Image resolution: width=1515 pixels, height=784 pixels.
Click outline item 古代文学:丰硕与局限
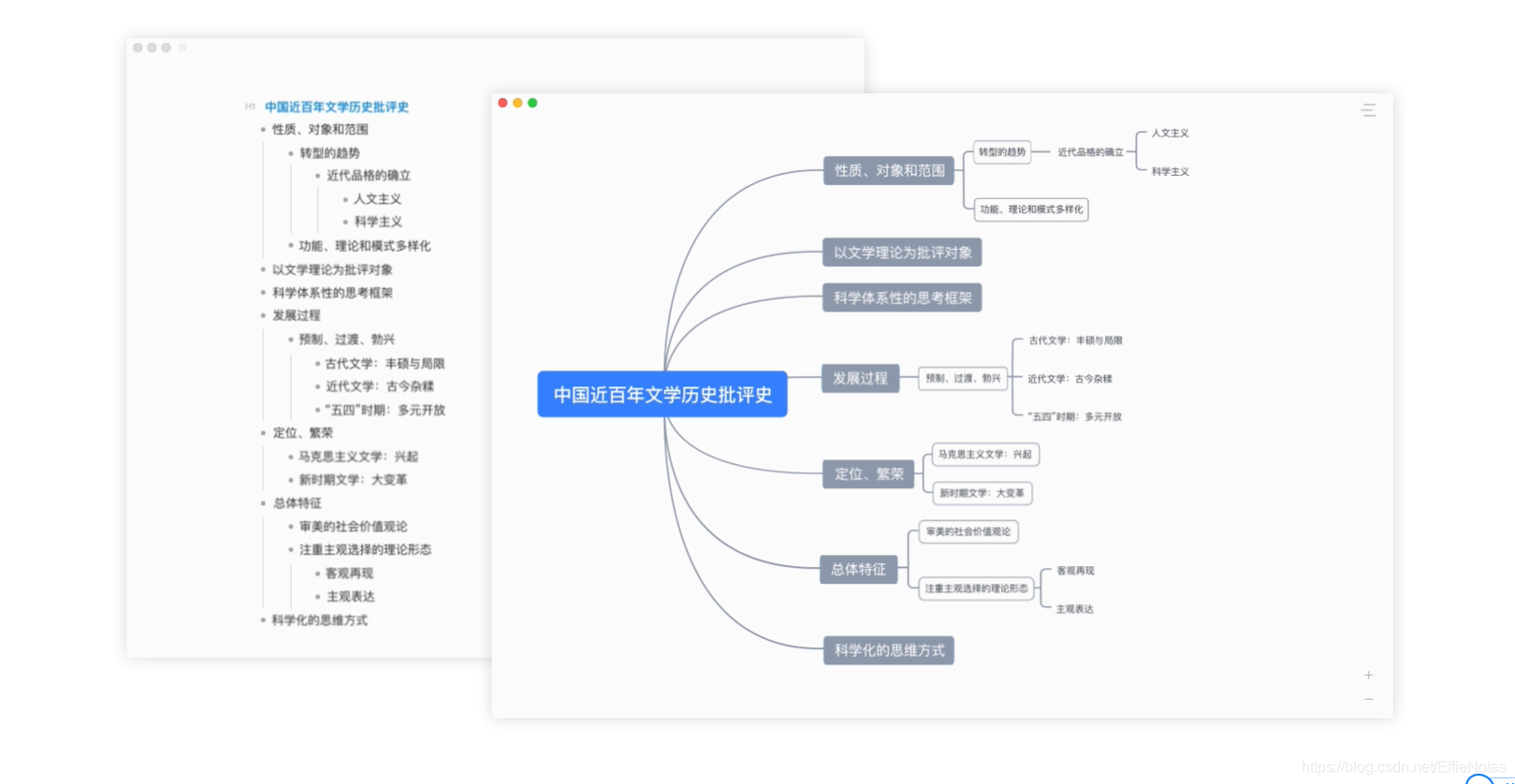(x=385, y=363)
